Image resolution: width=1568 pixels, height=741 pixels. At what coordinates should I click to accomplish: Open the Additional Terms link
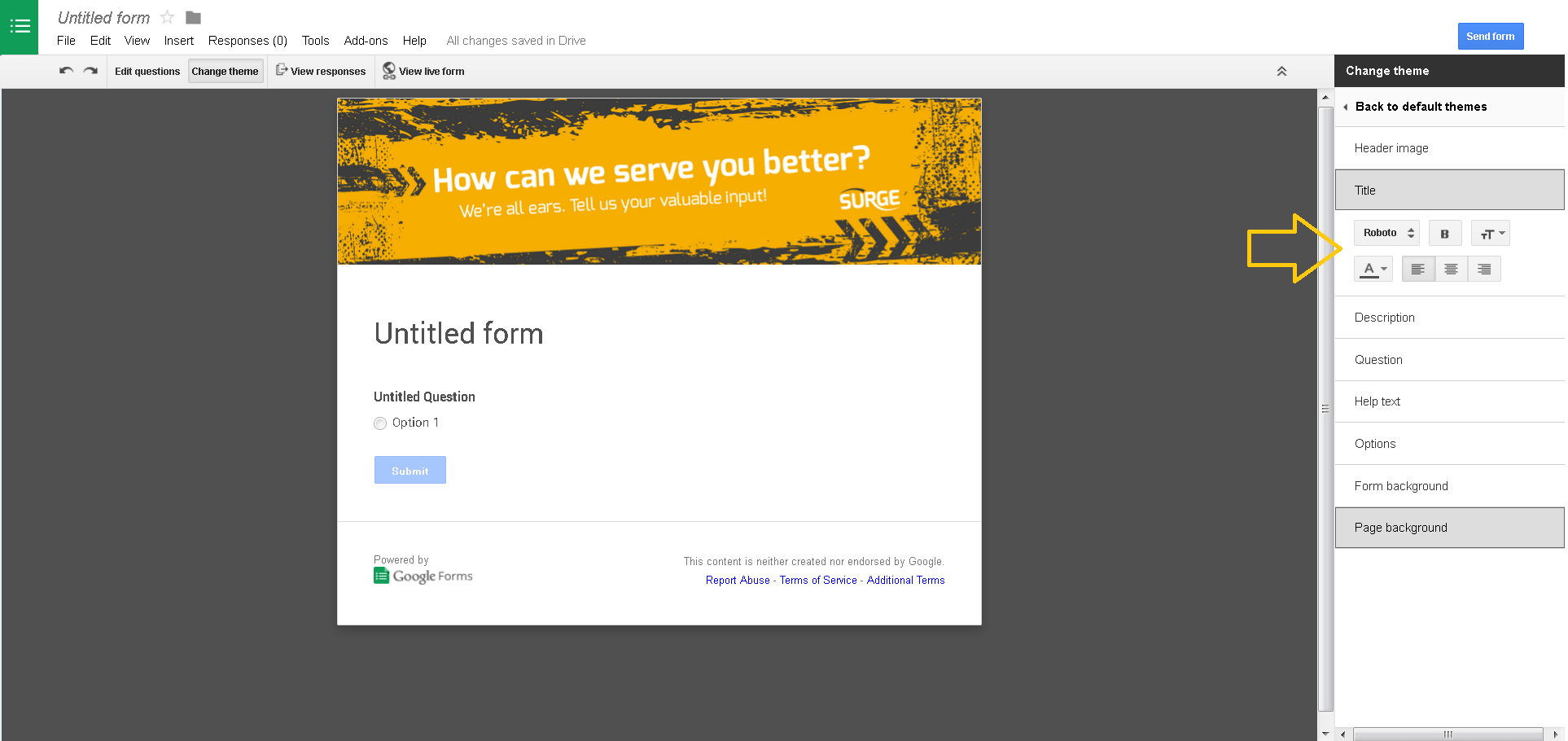905,581
